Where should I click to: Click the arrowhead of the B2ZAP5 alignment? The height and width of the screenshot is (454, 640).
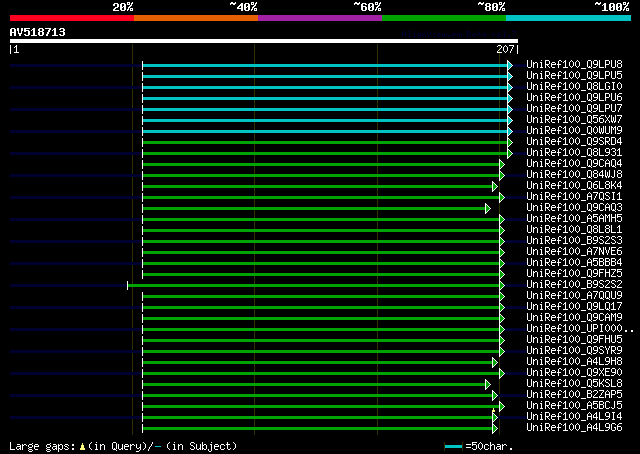coord(495,396)
